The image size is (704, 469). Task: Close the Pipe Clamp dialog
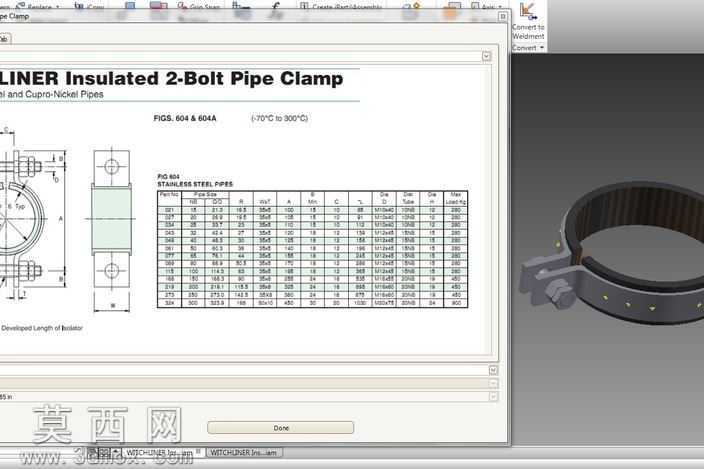click(503, 17)
